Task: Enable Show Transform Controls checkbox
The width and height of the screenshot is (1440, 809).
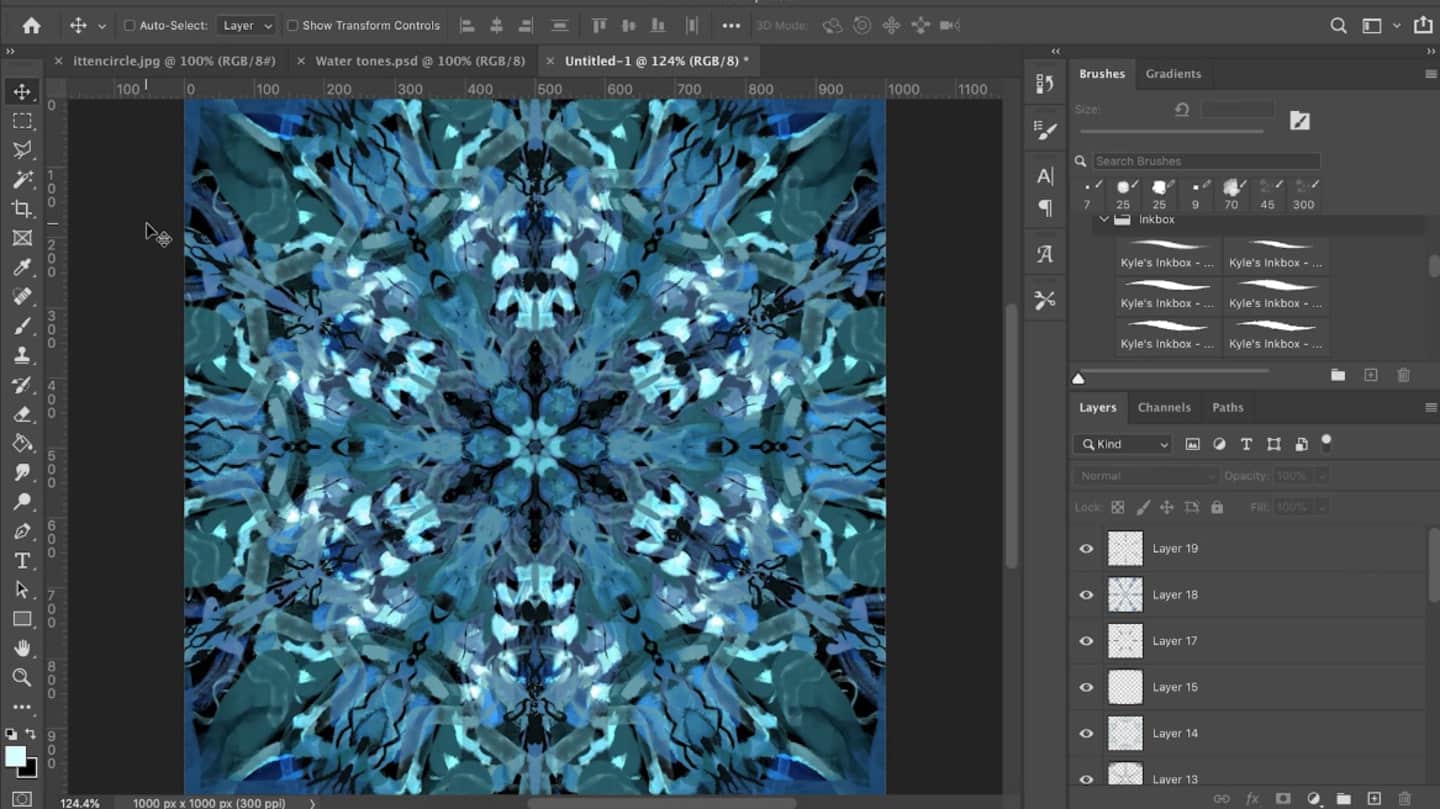Action: click(292, 25)
